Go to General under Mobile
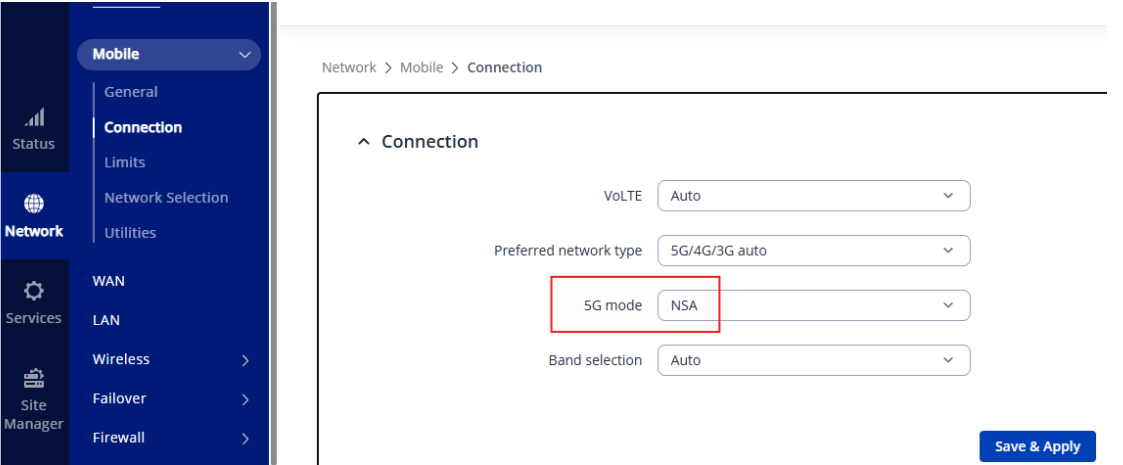Viewport: 1123px width, 465px height. (x=131, y=92)
